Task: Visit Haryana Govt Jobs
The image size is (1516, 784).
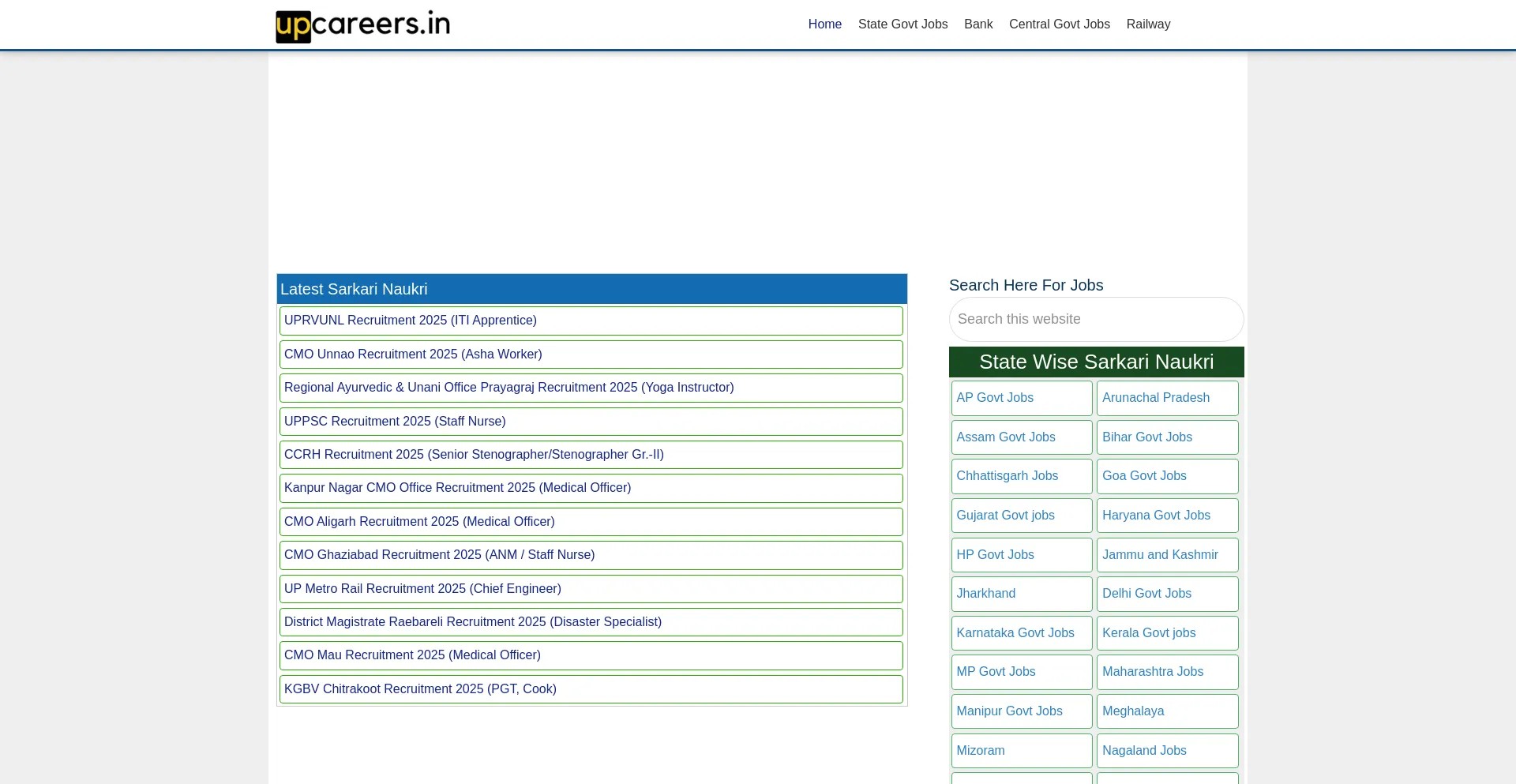Action: tap(1167, 516)
